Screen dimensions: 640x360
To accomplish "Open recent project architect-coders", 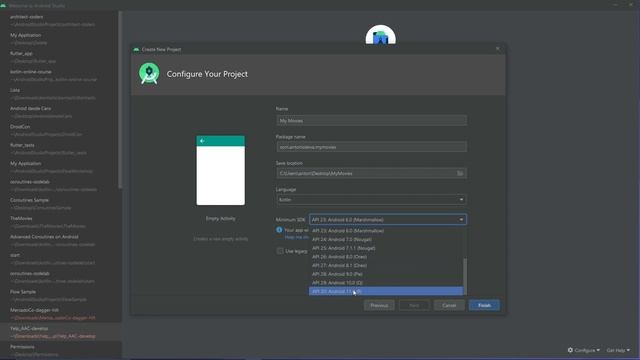I will coord(60,20).
